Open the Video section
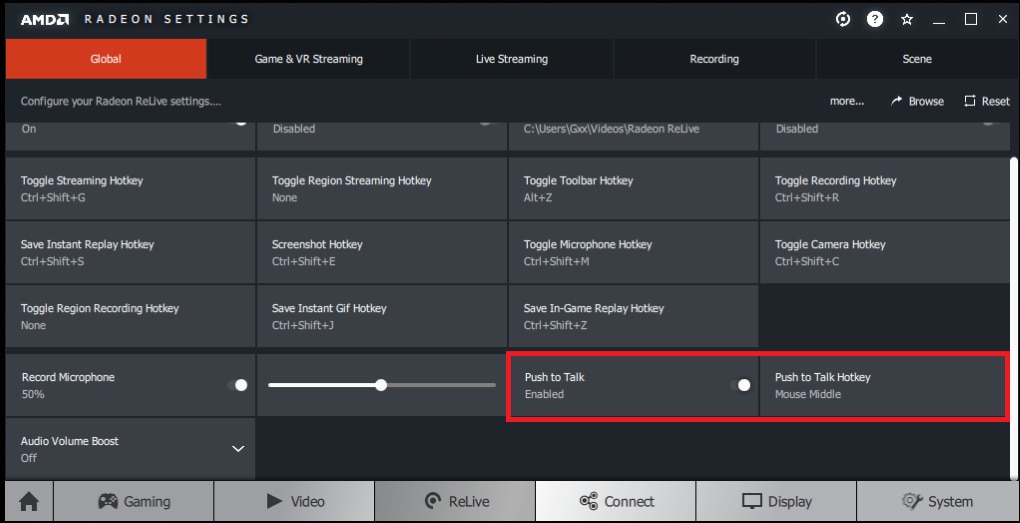The height and width of the screenshot is (523, 1020). click(x=294, y=502)
